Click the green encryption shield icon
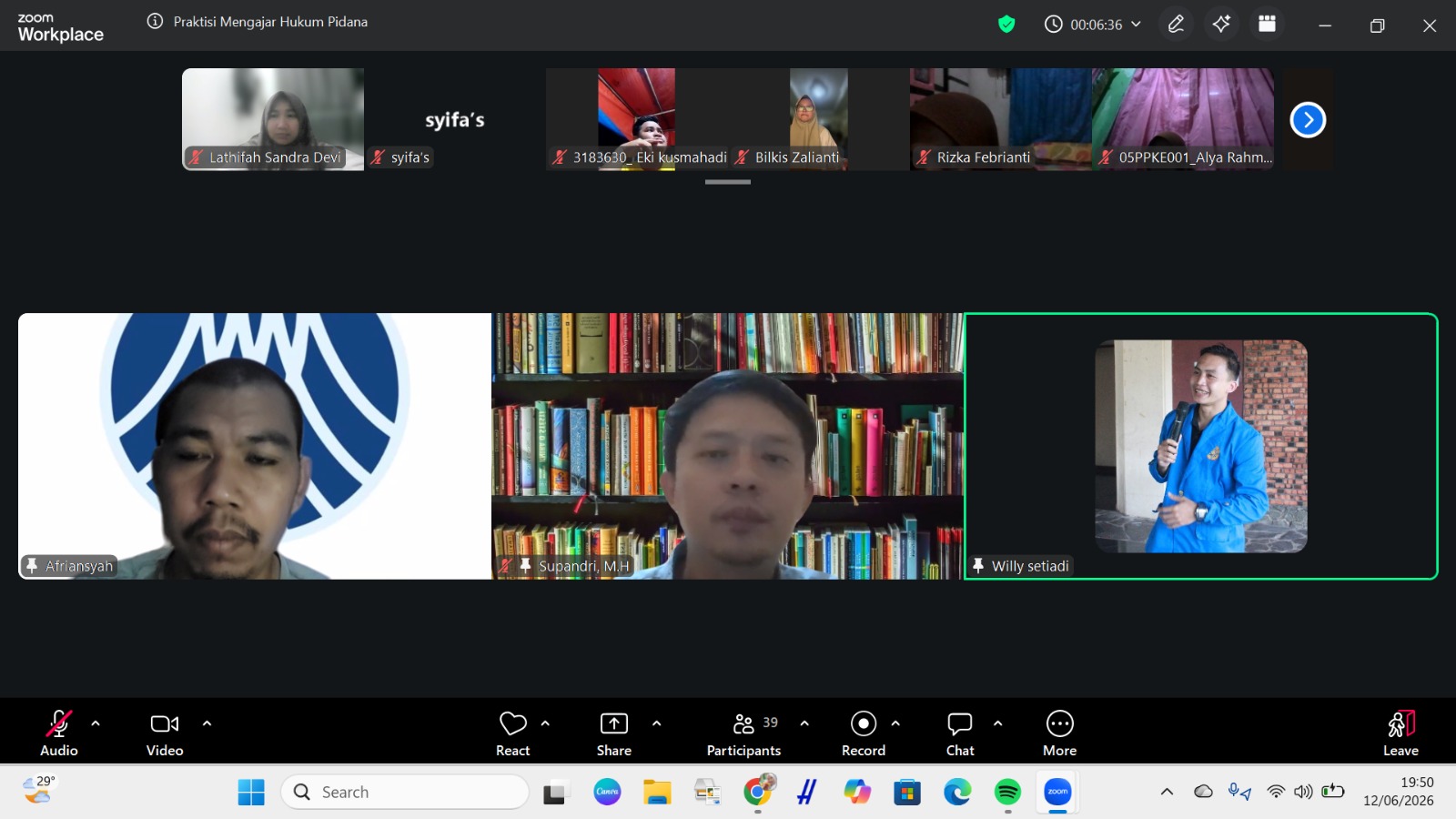Screen dimensions: 1456x819 pos(1006,25)
